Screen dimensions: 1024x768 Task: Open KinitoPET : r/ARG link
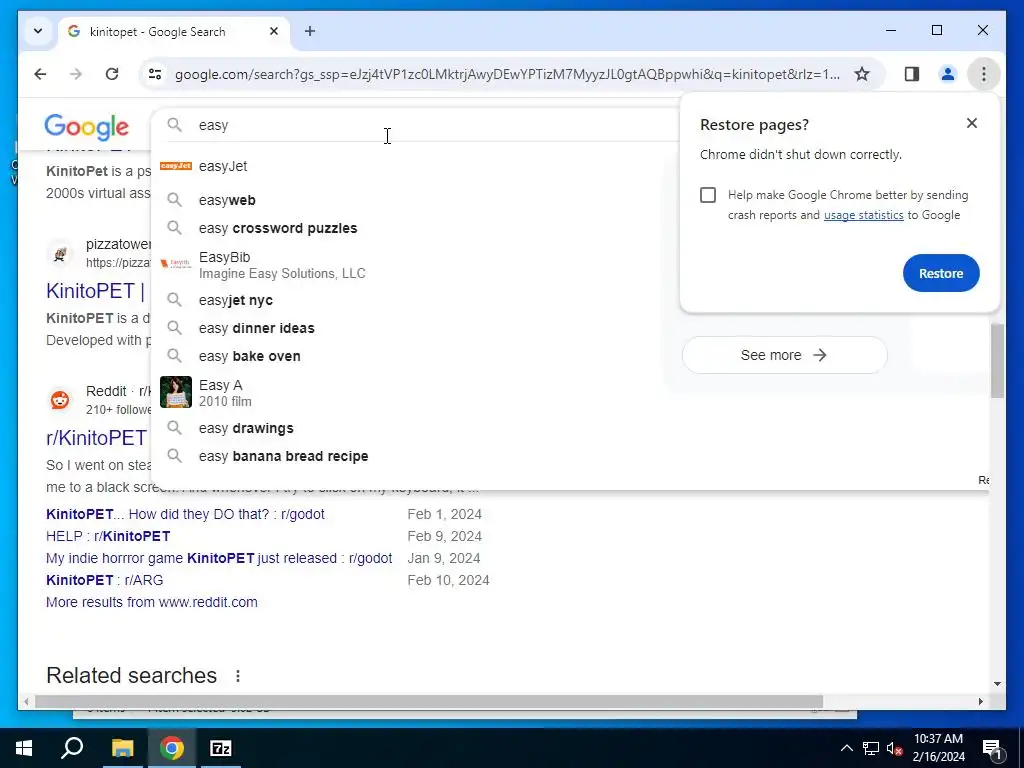click(x=104, y=580)
